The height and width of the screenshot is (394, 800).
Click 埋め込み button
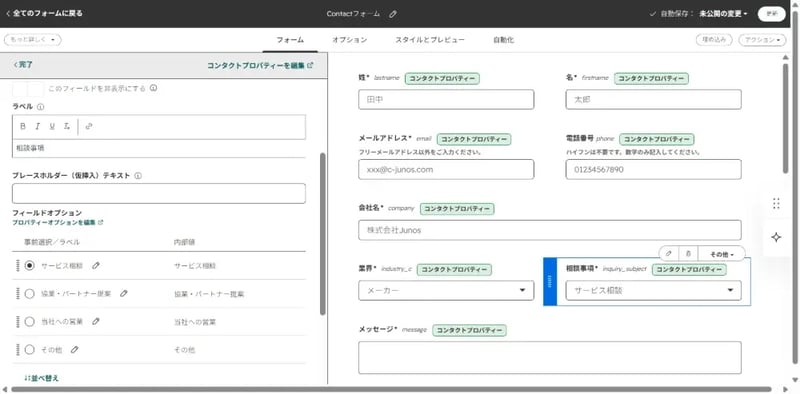(714, 40)
